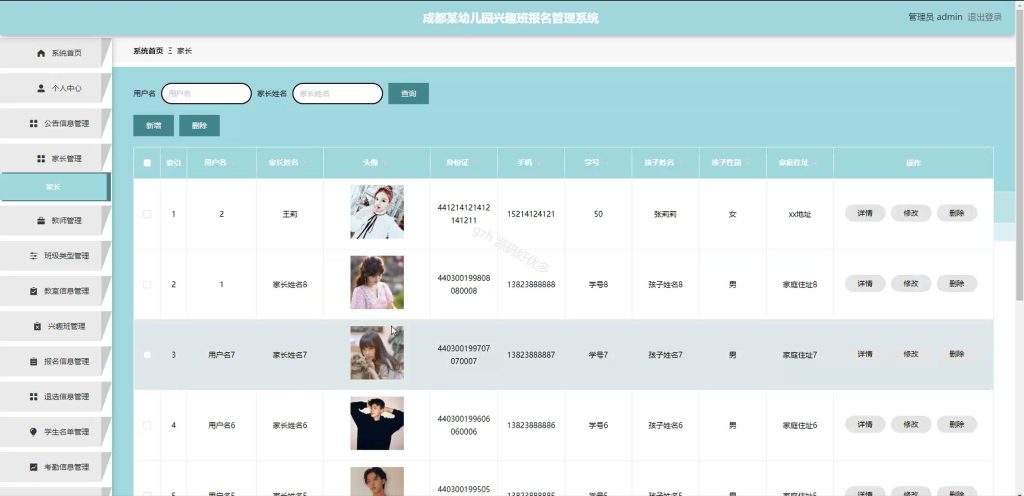Open the 退选信息管理 menu

[x=56, y=397]
